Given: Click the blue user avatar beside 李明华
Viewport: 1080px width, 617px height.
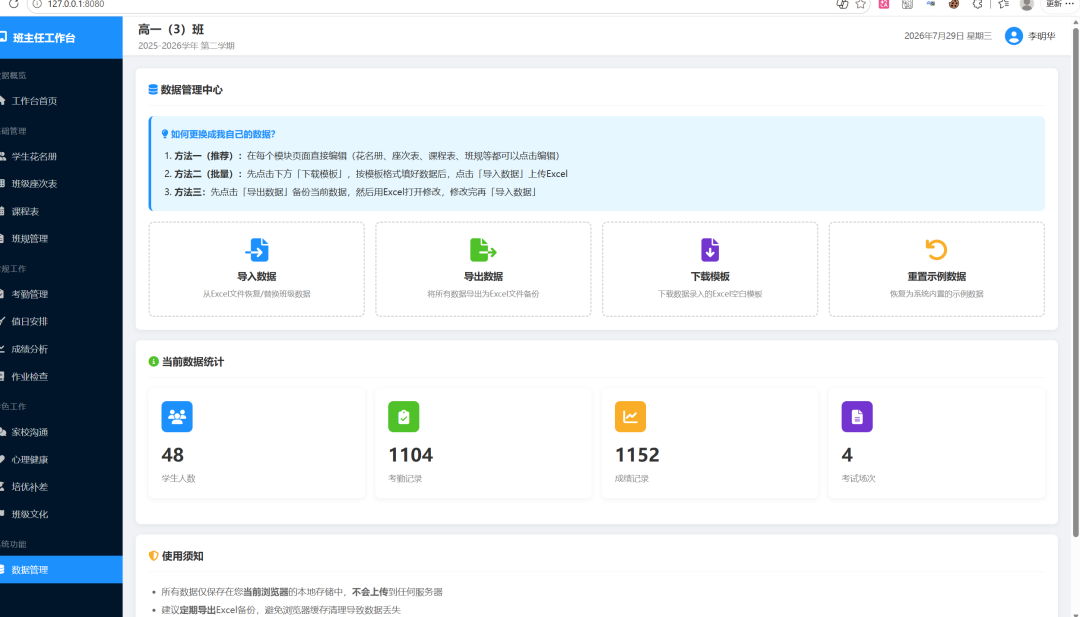Looking at the screenshot, I should point(1013,36).
